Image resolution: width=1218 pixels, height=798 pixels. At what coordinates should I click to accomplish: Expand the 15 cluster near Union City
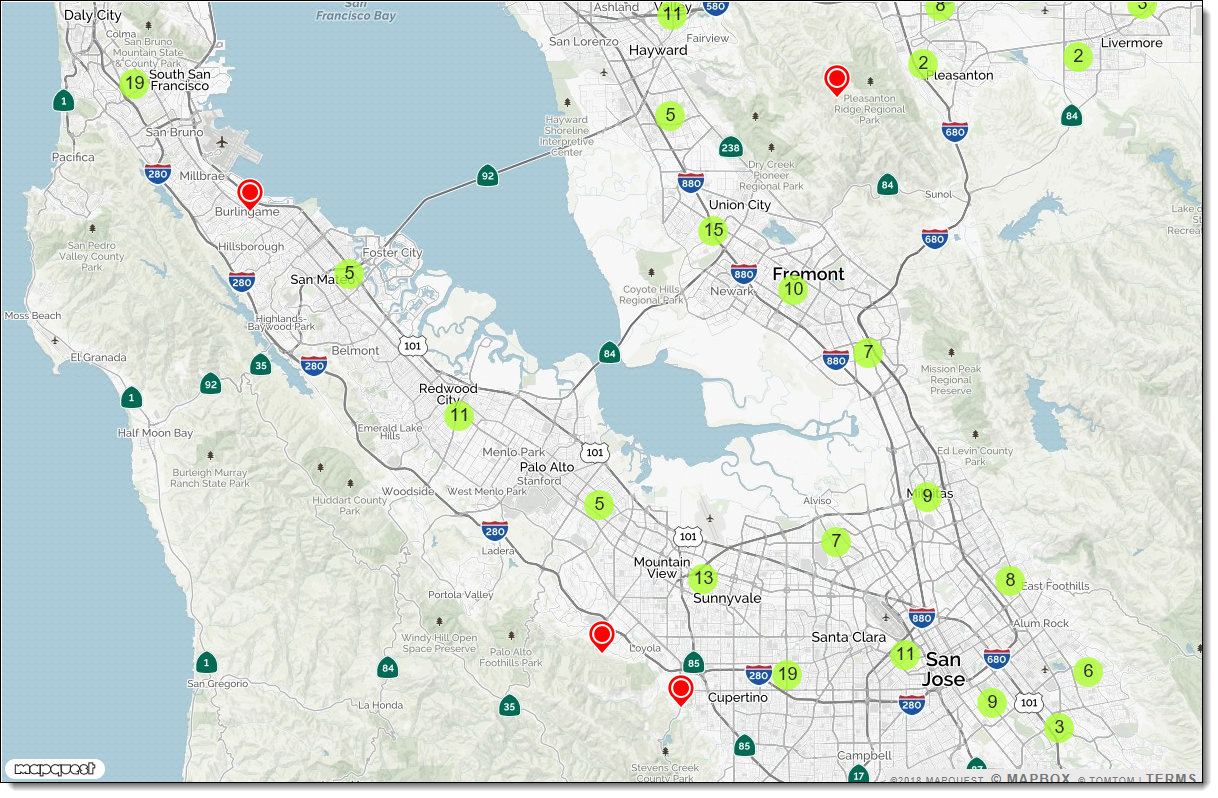[712, 231]
